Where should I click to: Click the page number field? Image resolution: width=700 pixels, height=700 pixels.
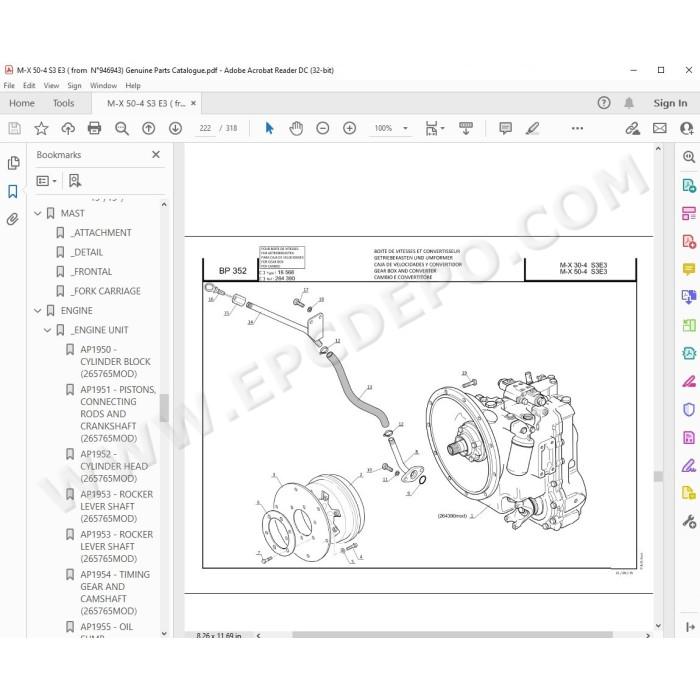(x=205, y=129)
